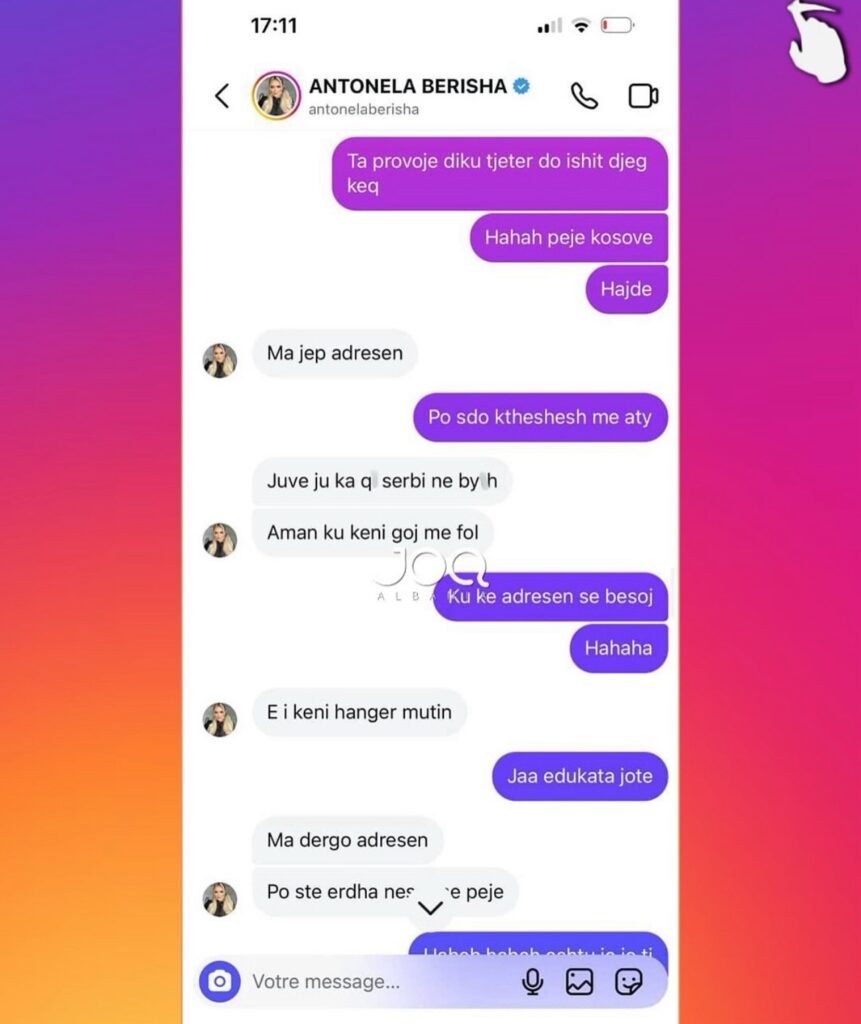861x1024 pixels.
Task: Tap the back arrow in chat header
Action: click(x=222, y=96)
